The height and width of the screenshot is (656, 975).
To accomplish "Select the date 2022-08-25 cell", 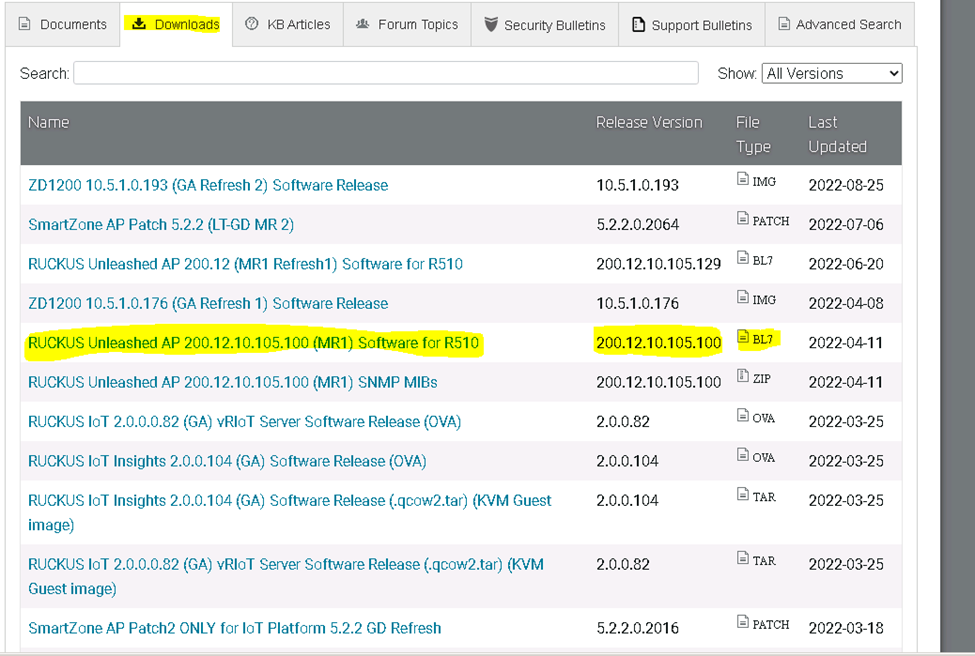I will coord(846,185).
